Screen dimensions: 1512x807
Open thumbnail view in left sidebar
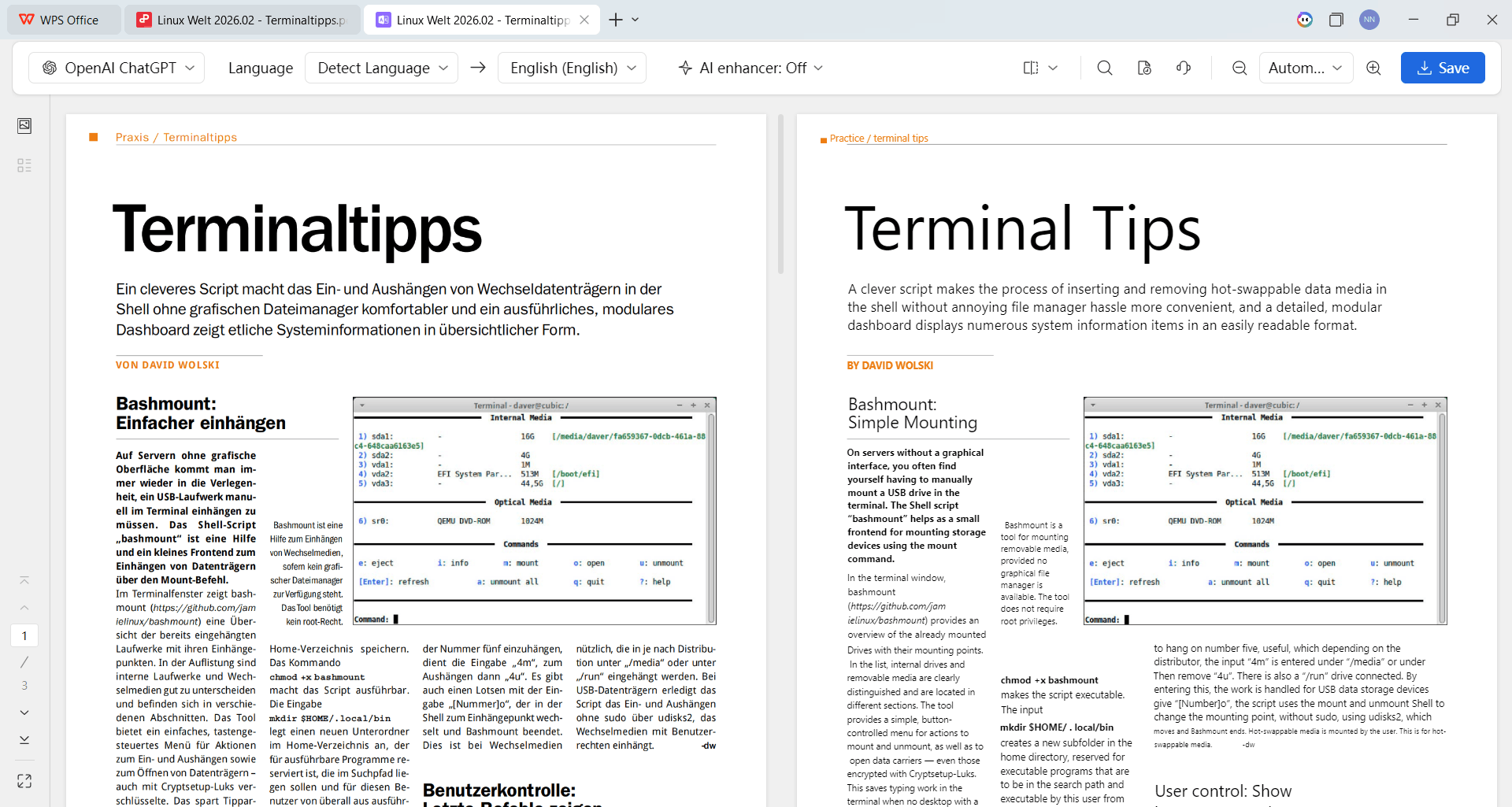tap(24, 125)
